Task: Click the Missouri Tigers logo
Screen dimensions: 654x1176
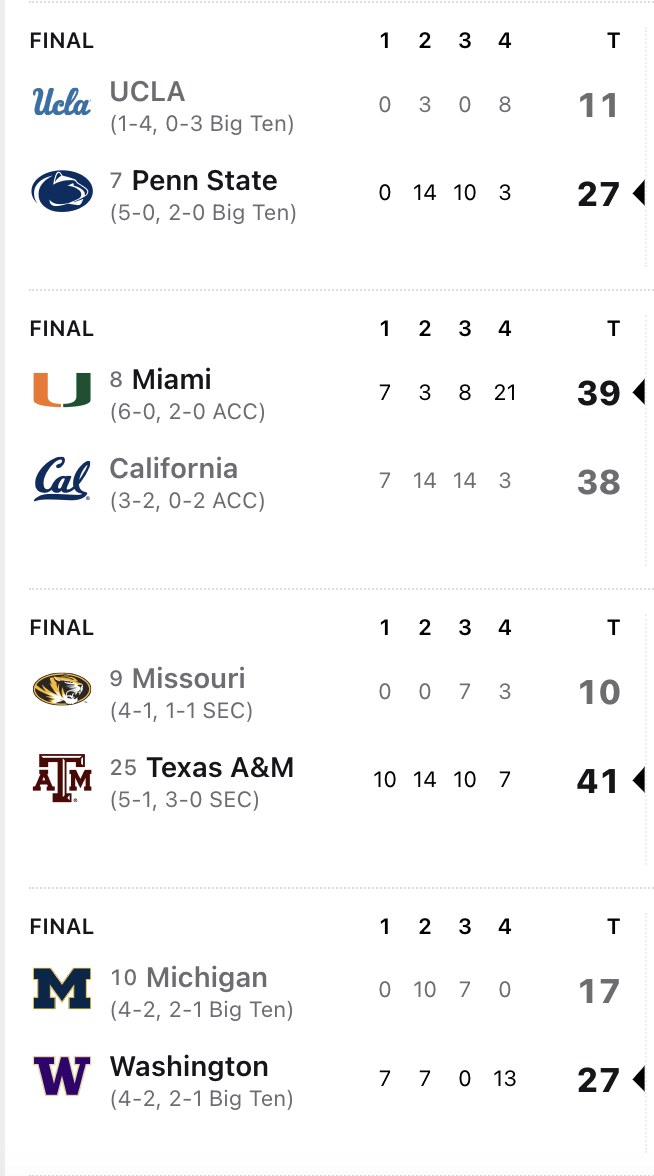Action: tap(62, 688)
